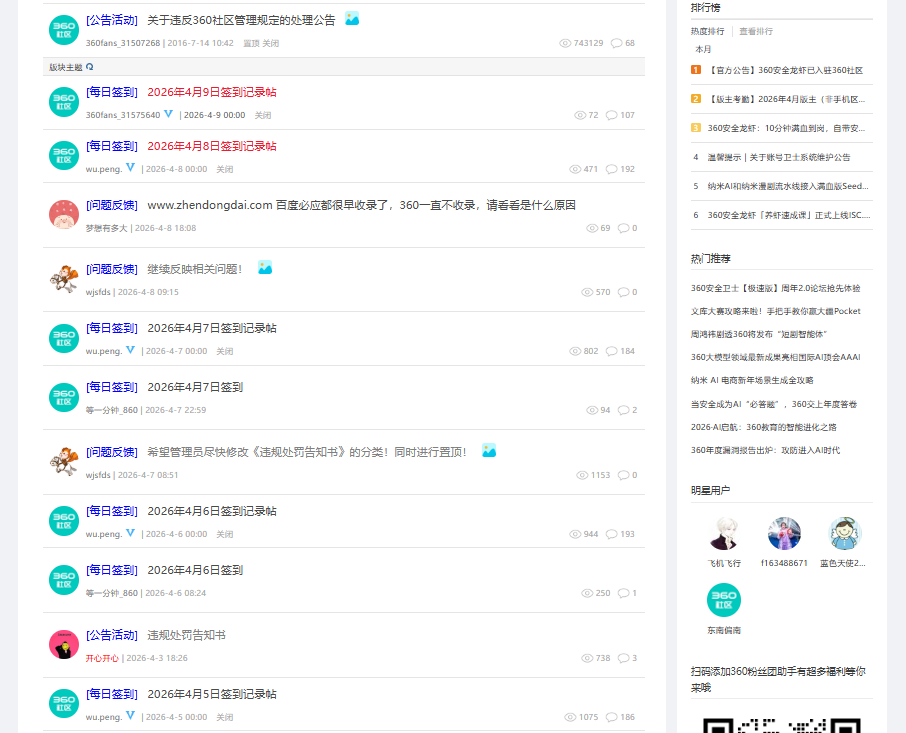
Task: Open the 希望管理员尽快修改 违规处罚告知书 post
Action: (307, 452)
